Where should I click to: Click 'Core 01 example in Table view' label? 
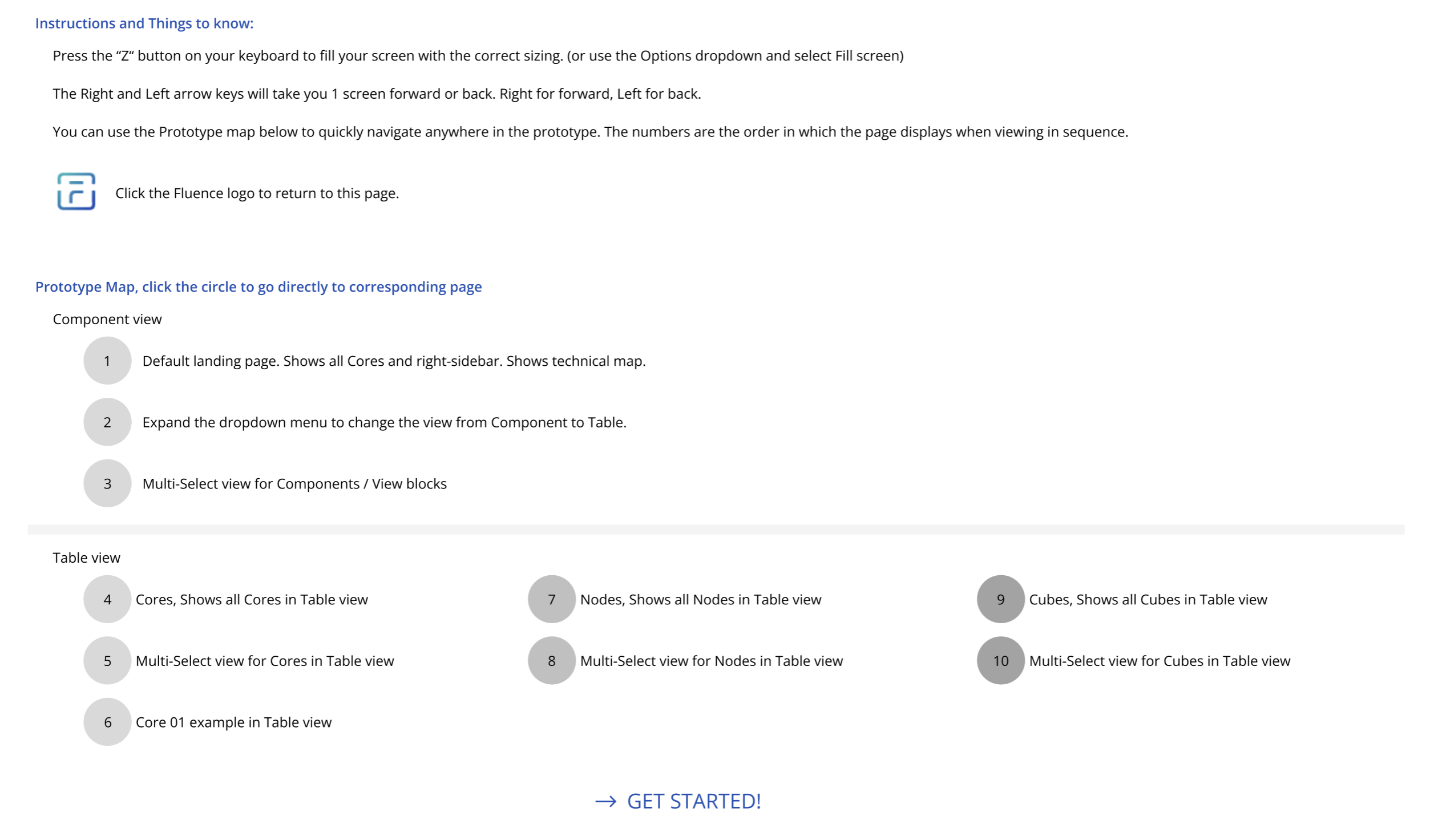(233, 722)
